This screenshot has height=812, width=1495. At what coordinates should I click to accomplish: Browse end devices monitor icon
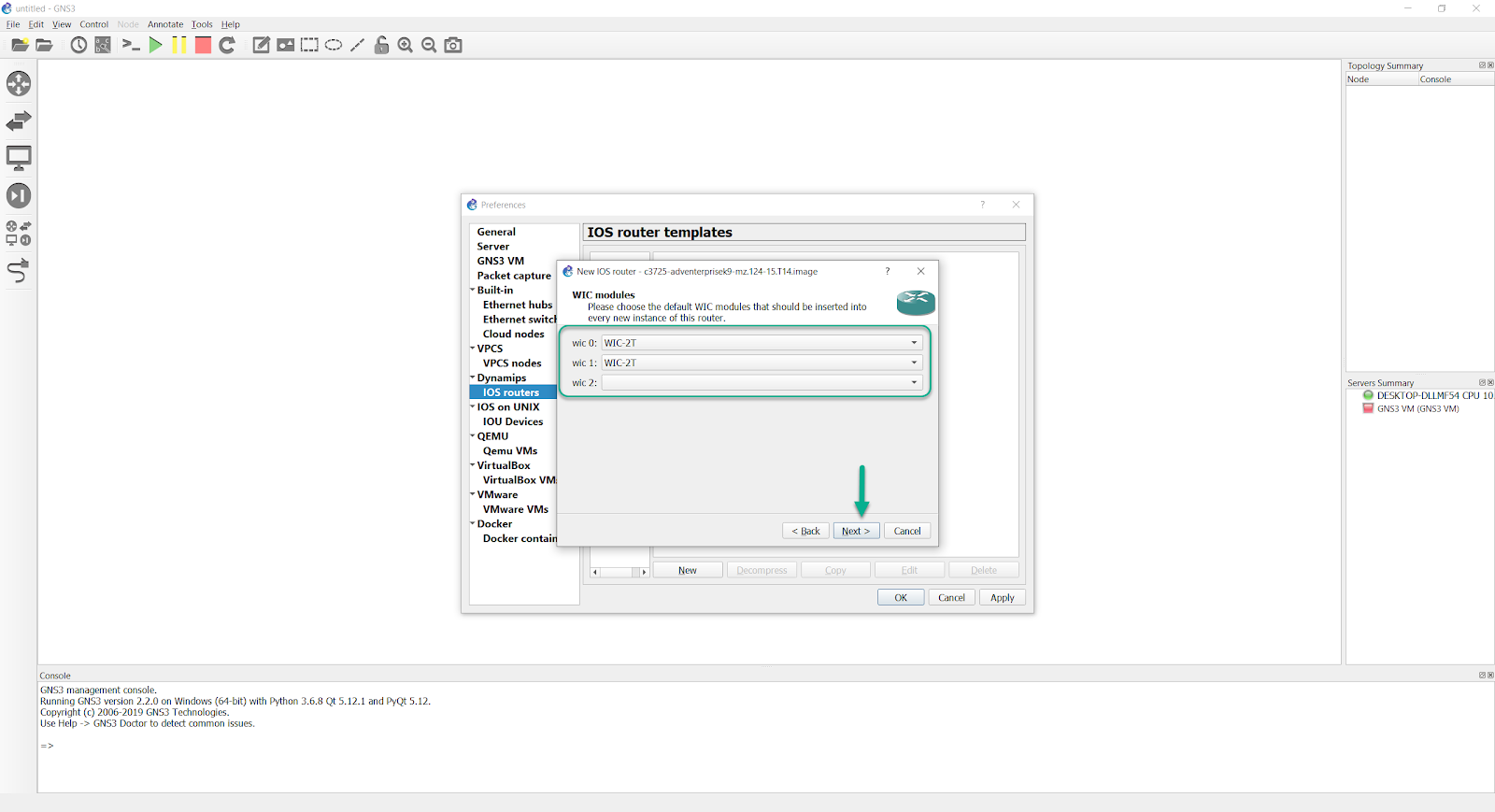19,158
